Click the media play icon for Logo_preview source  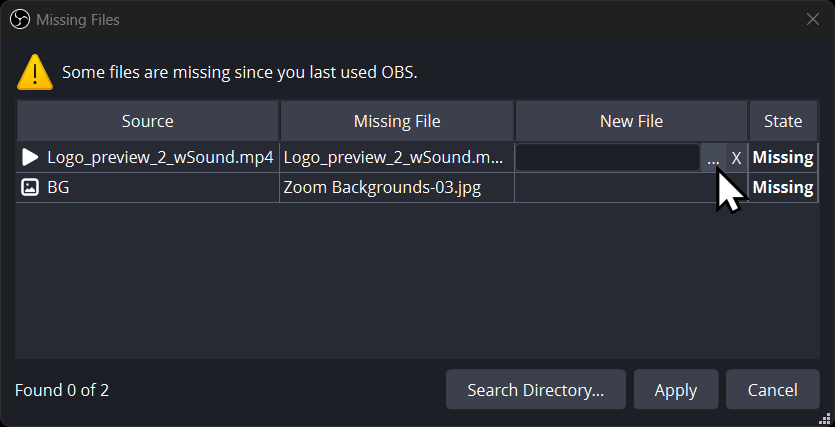(30, 157)
